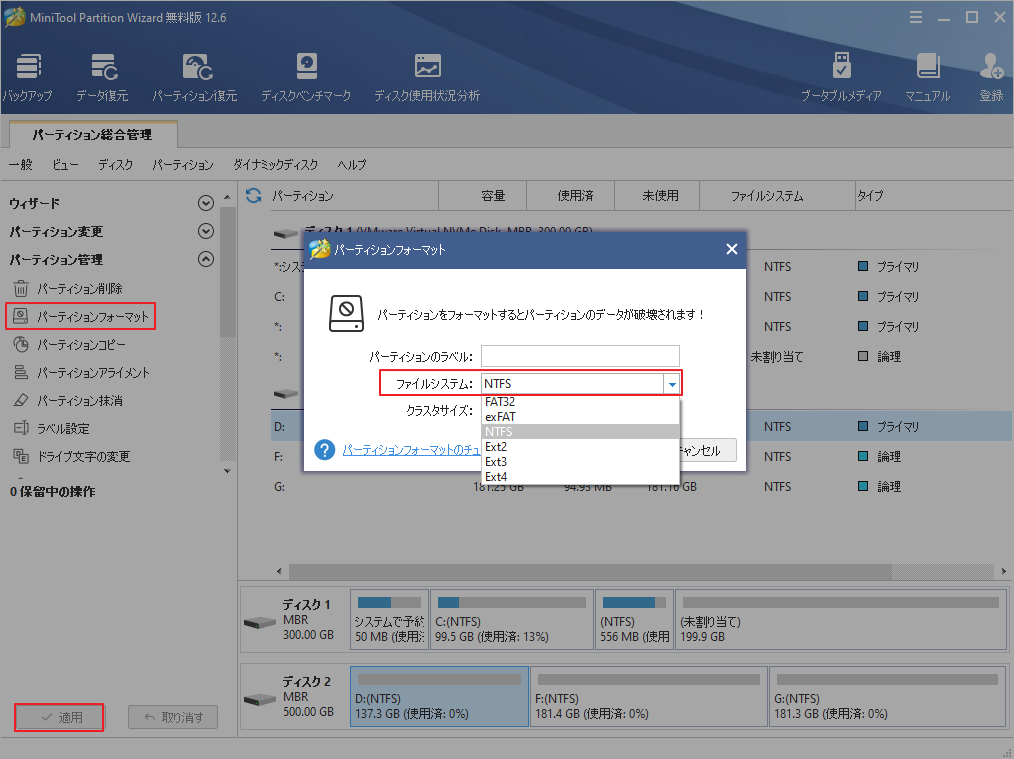
Task: Collapse the パーティション管理 section
Action: point(206,259)
